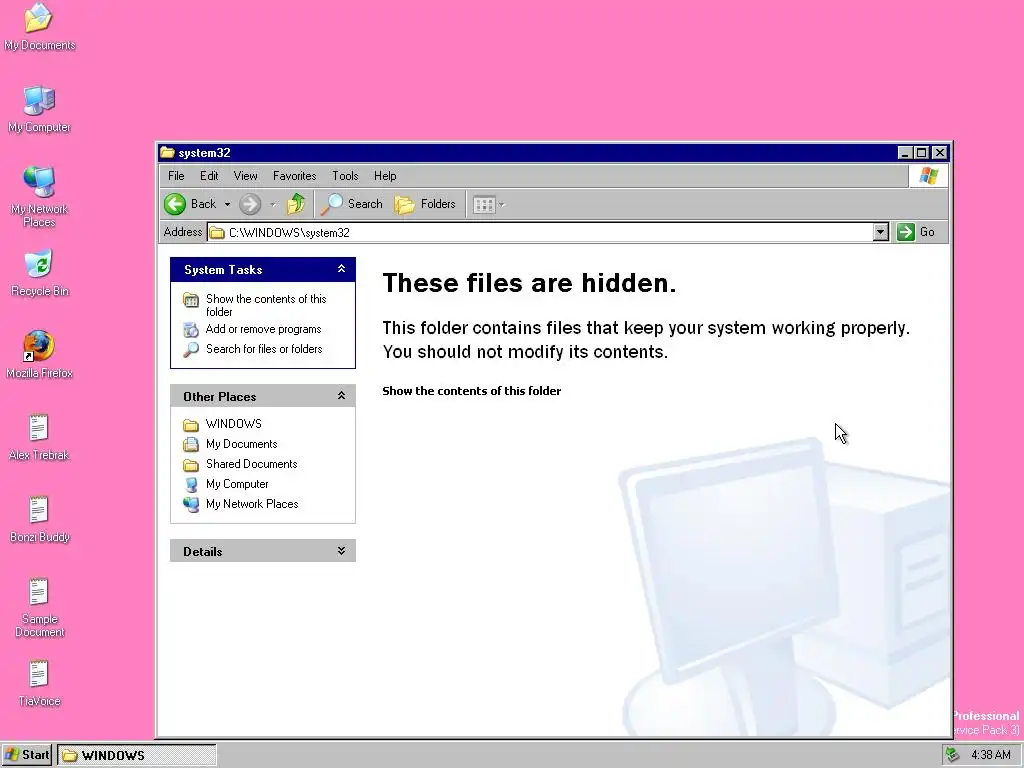Open the Views dropdown arrow
The height and width of the screenshot is (768, 1024).
pyautogui.click(x=502, y=205)
